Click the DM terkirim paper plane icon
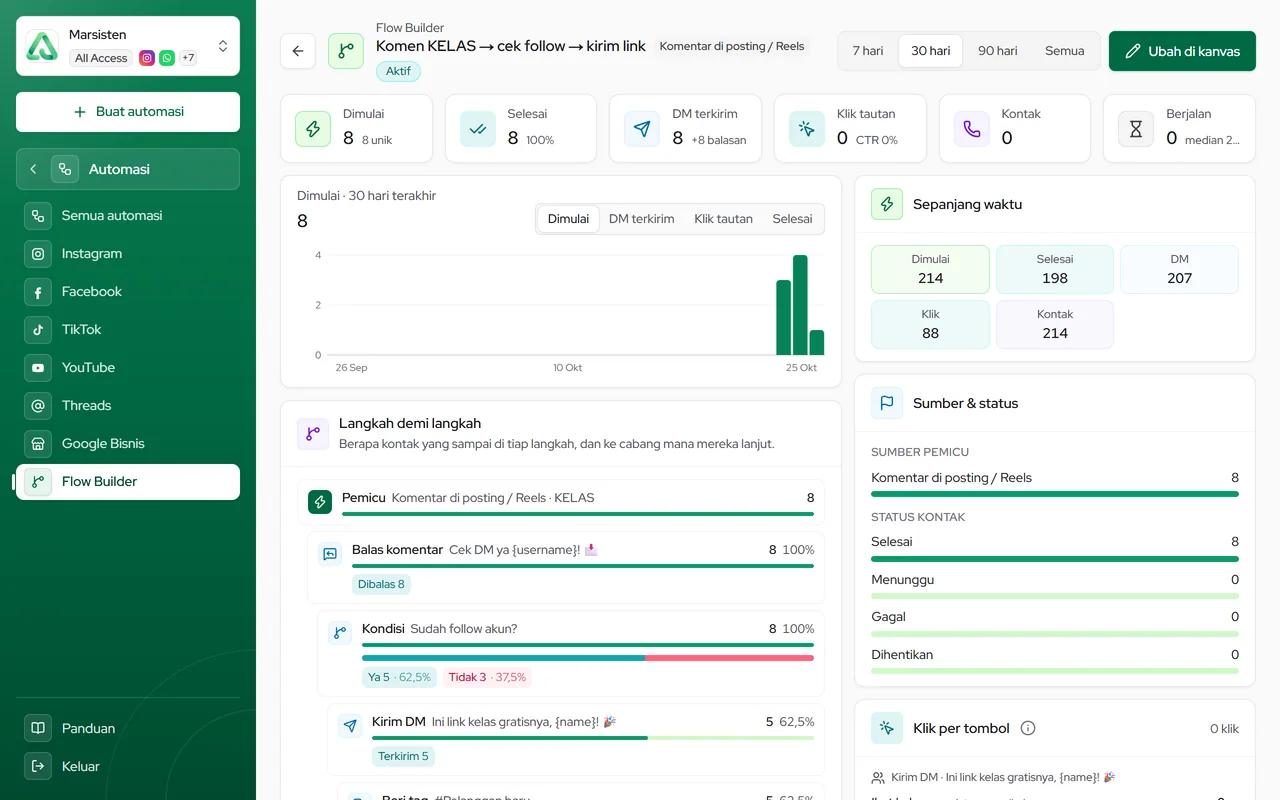The image size is (1280, 800). [642, 129]
